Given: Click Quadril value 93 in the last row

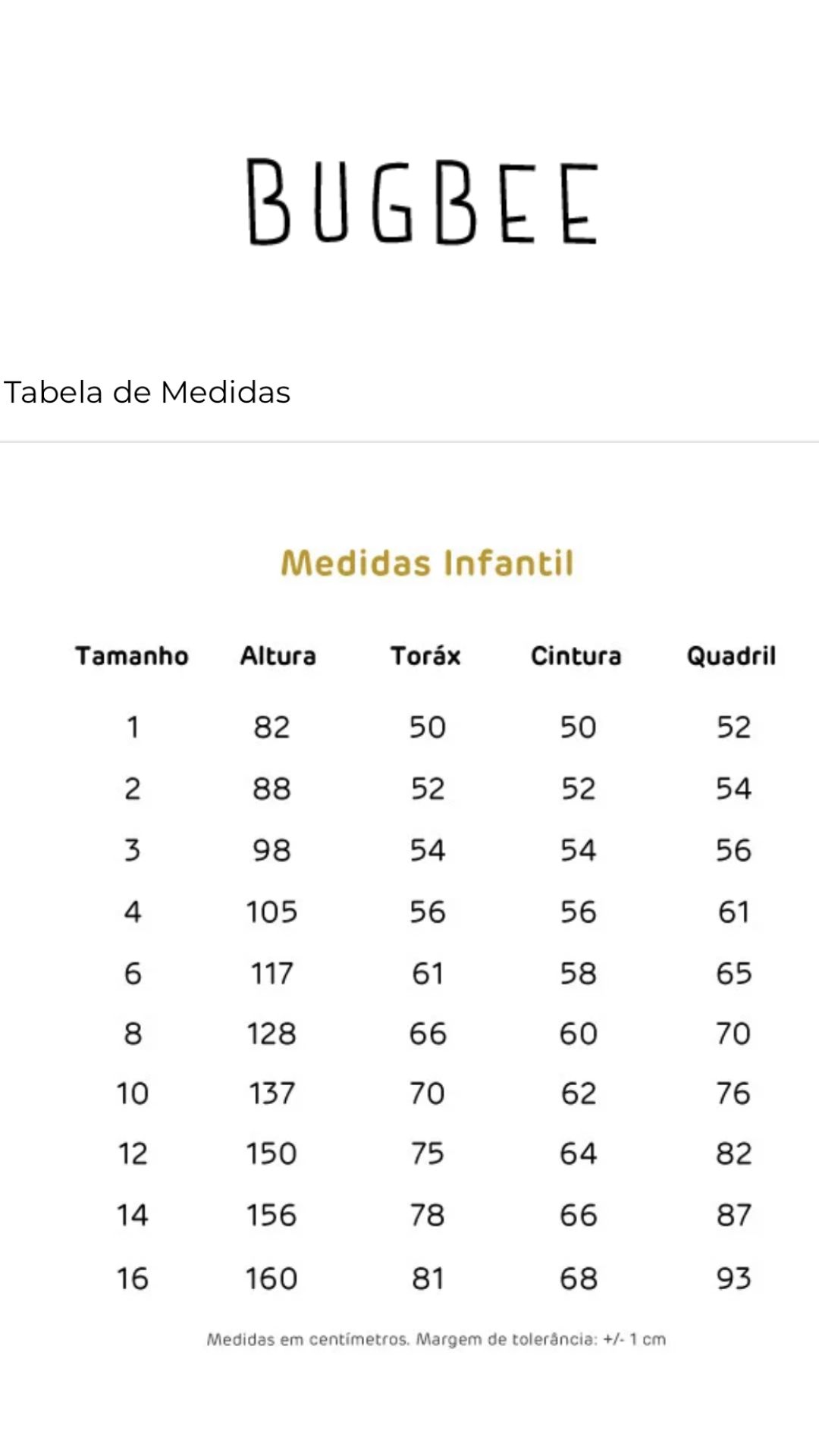Looking at the screenshot, I should tap(733, 1279).
